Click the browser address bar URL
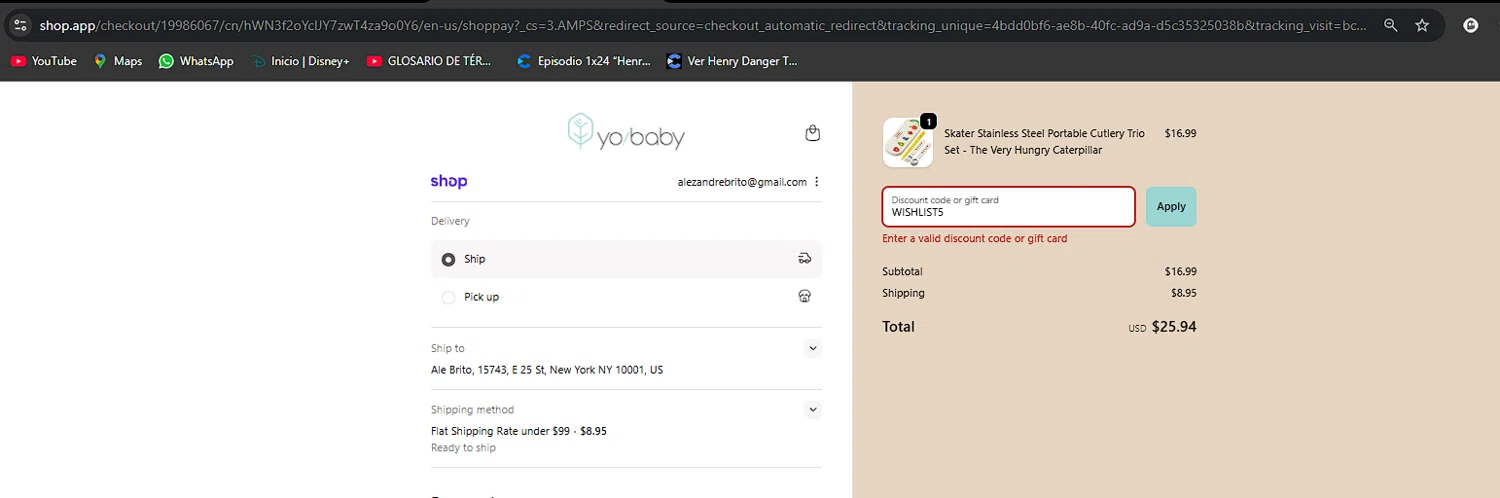This screenshot has width=1500, height=498. pyautogui.click(x=705, y=25)
